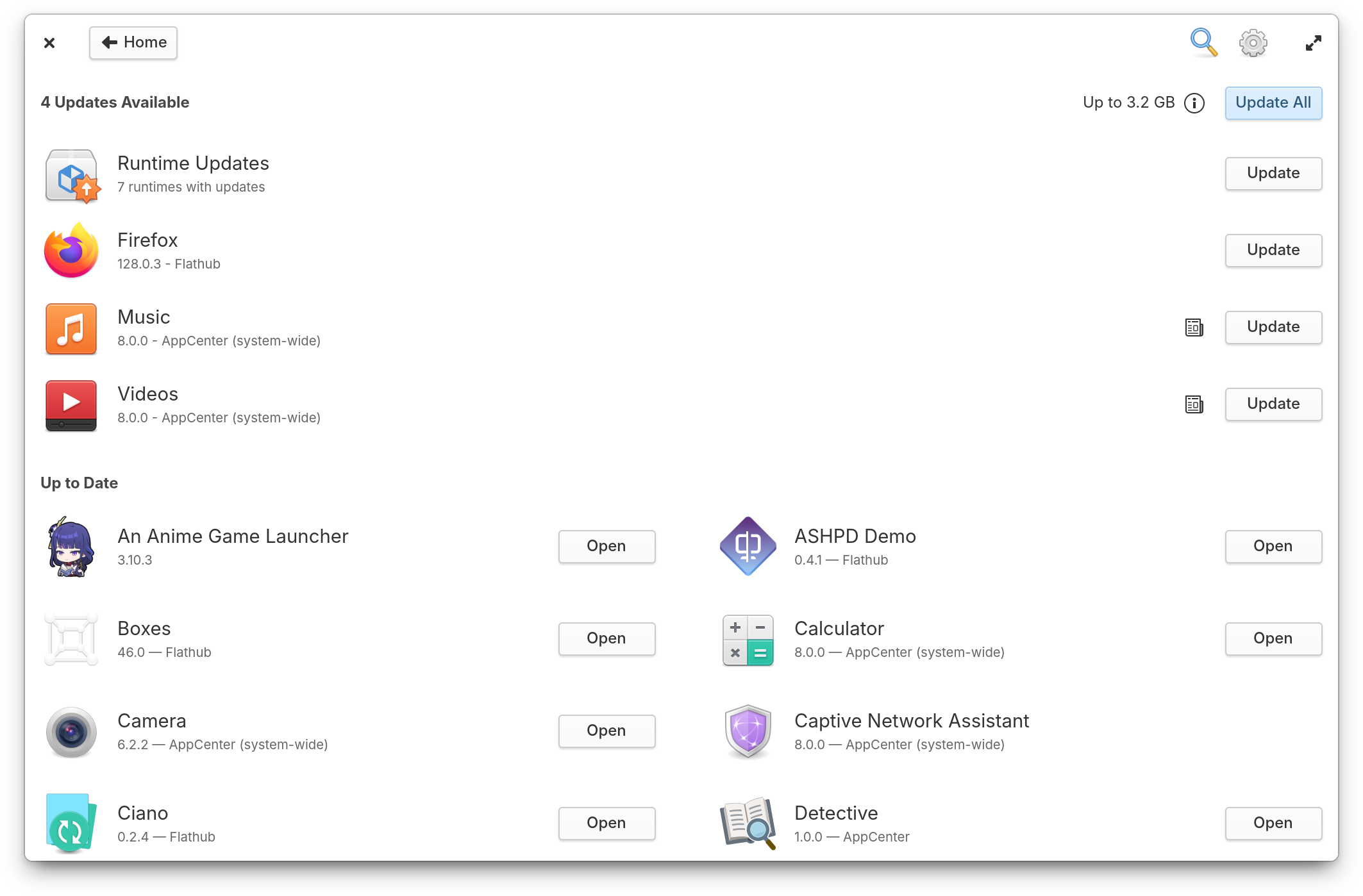
Task: Update Runtime Updates entry
Action: tap(1273, 173)
